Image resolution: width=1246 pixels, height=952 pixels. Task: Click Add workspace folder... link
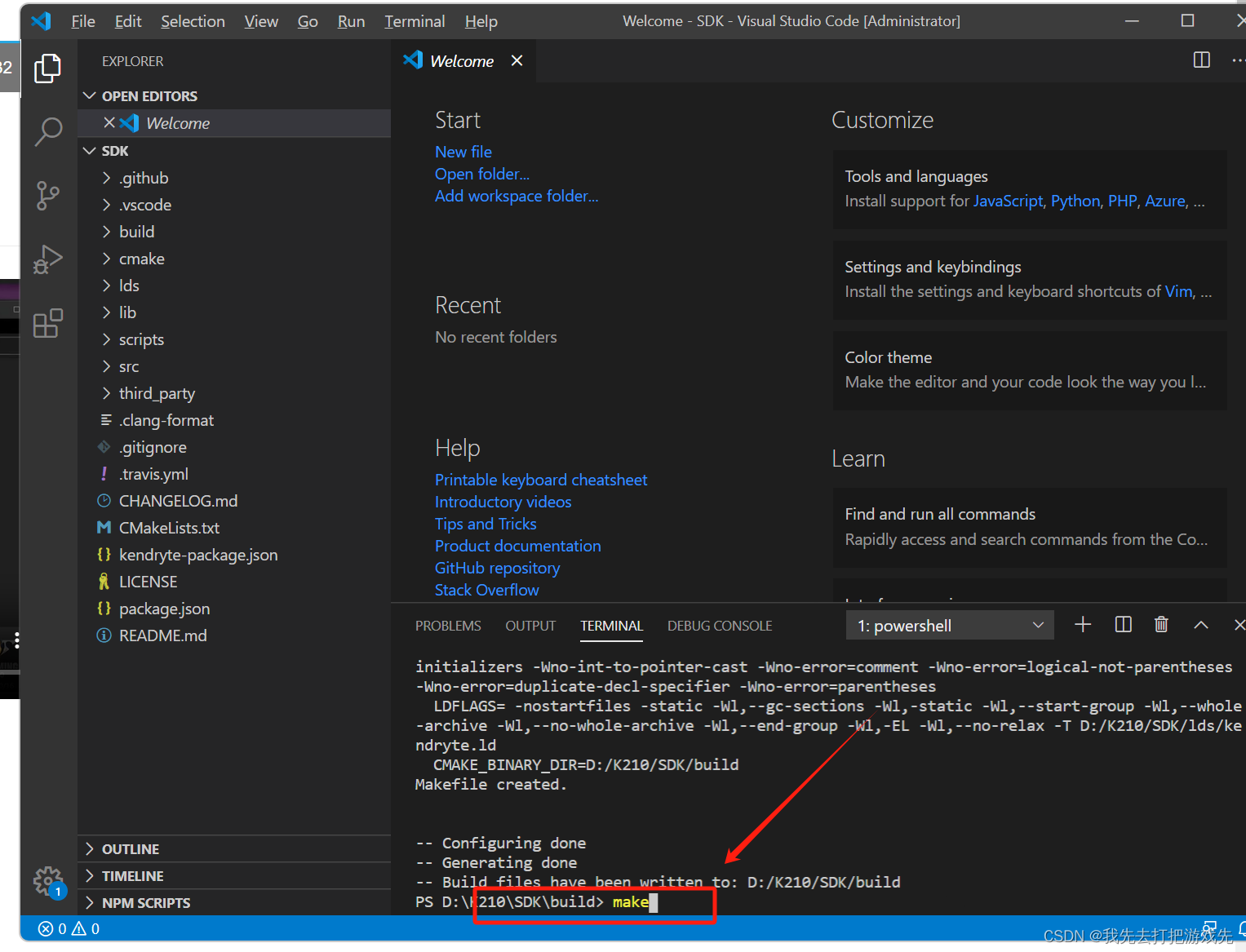pyautogui.click(x=517, y=196)
